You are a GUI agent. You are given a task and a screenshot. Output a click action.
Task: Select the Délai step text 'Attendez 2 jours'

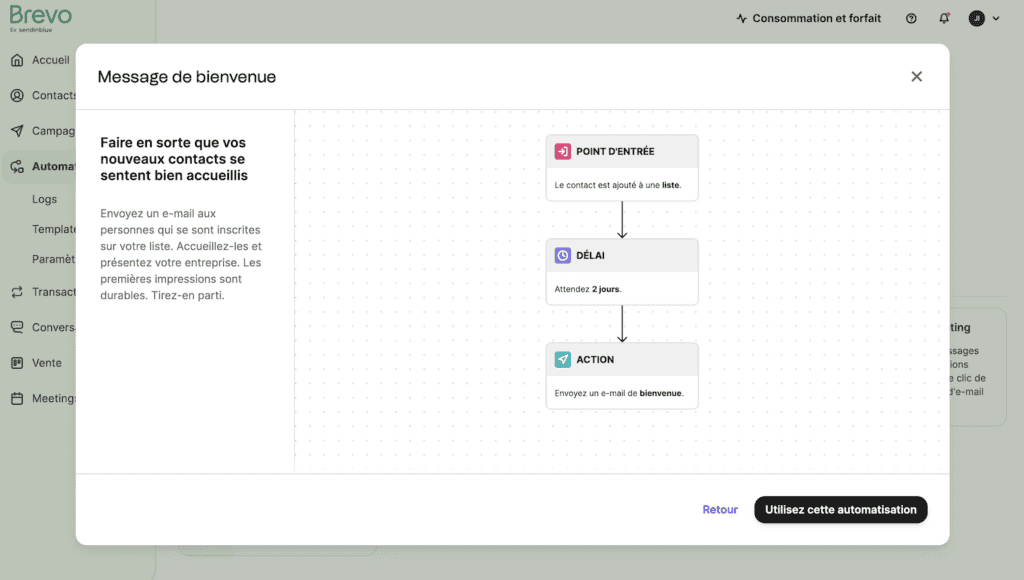click(x=588, y=289)
